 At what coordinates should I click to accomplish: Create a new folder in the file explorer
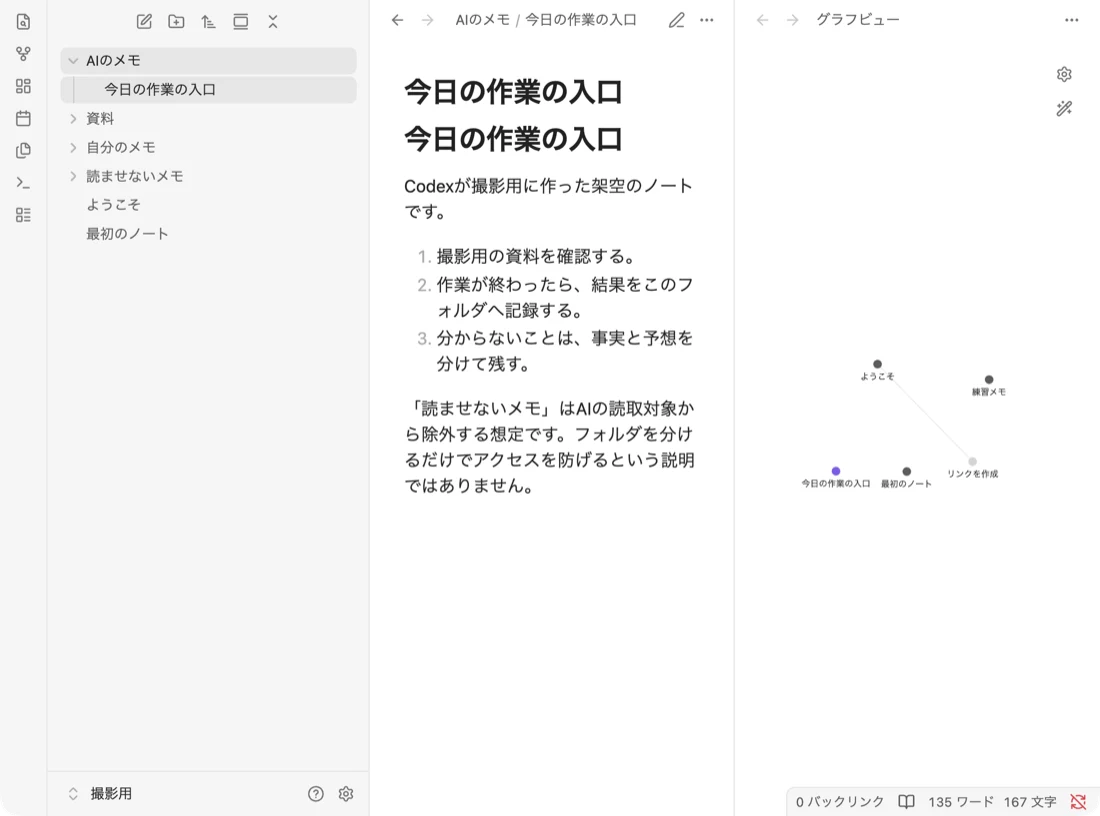(x=176, y=22)
